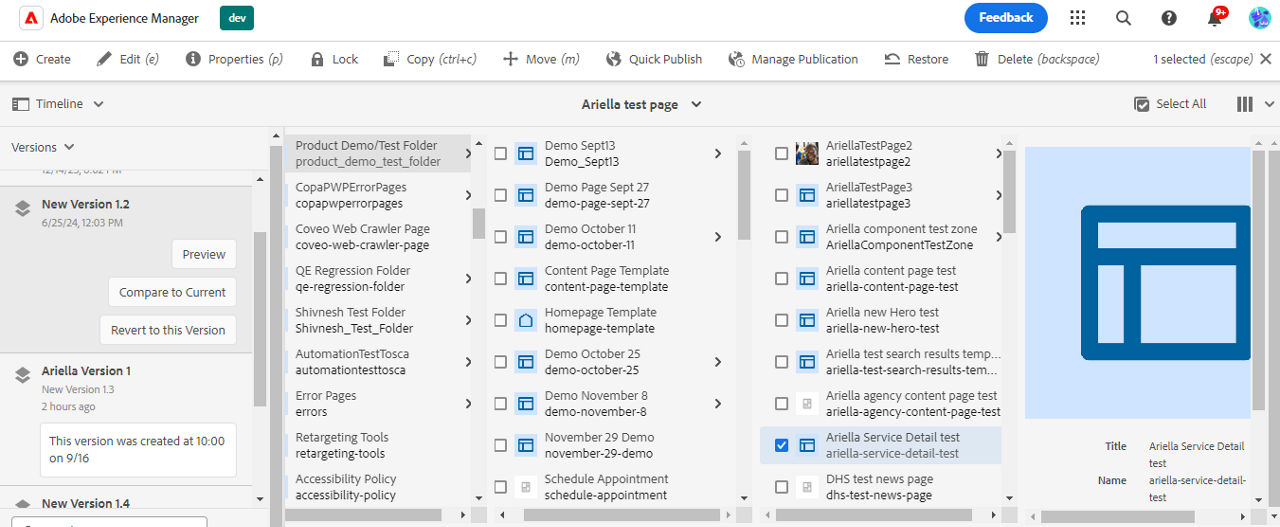1280x527 pixels.
Task: Open the Versions filter dropdown
Action: (x=43, y=147)
